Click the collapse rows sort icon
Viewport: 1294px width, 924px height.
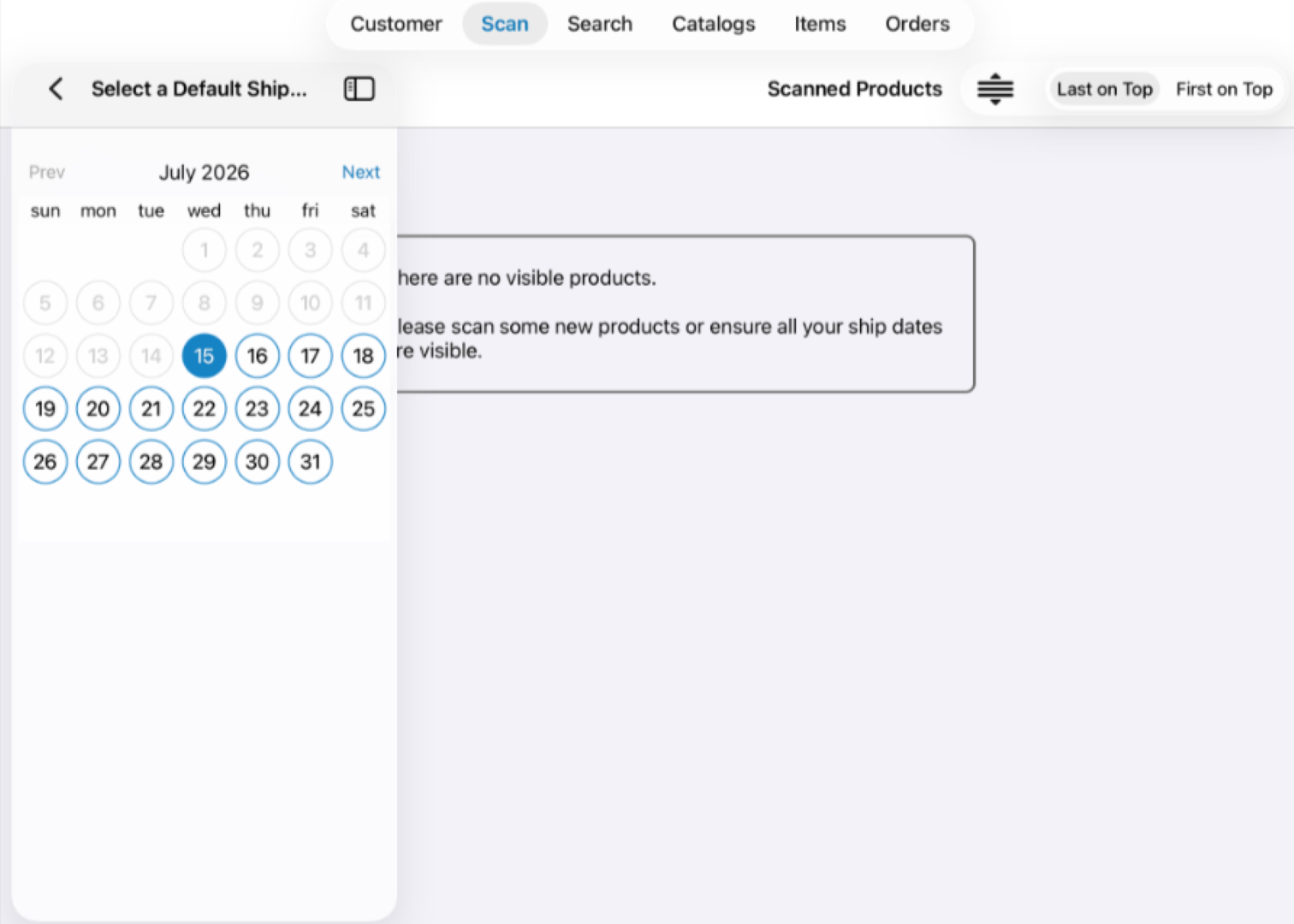point(995,89)
